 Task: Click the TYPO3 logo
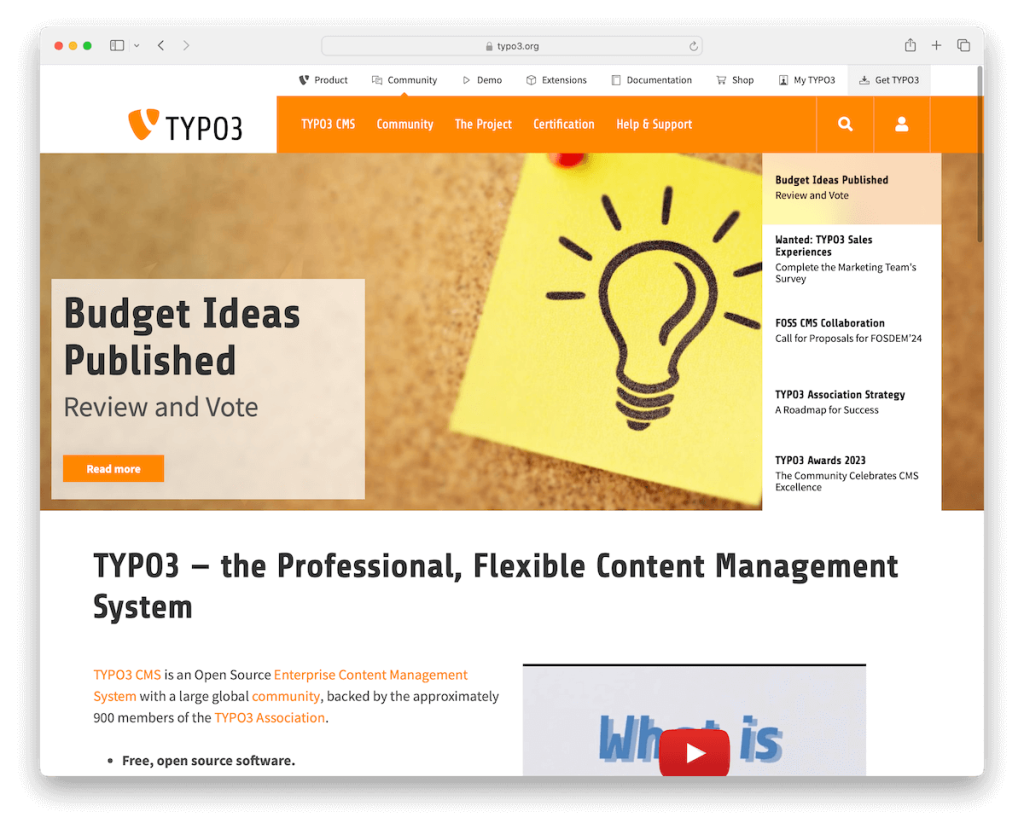pyautogui.click(x=185, y=125)
